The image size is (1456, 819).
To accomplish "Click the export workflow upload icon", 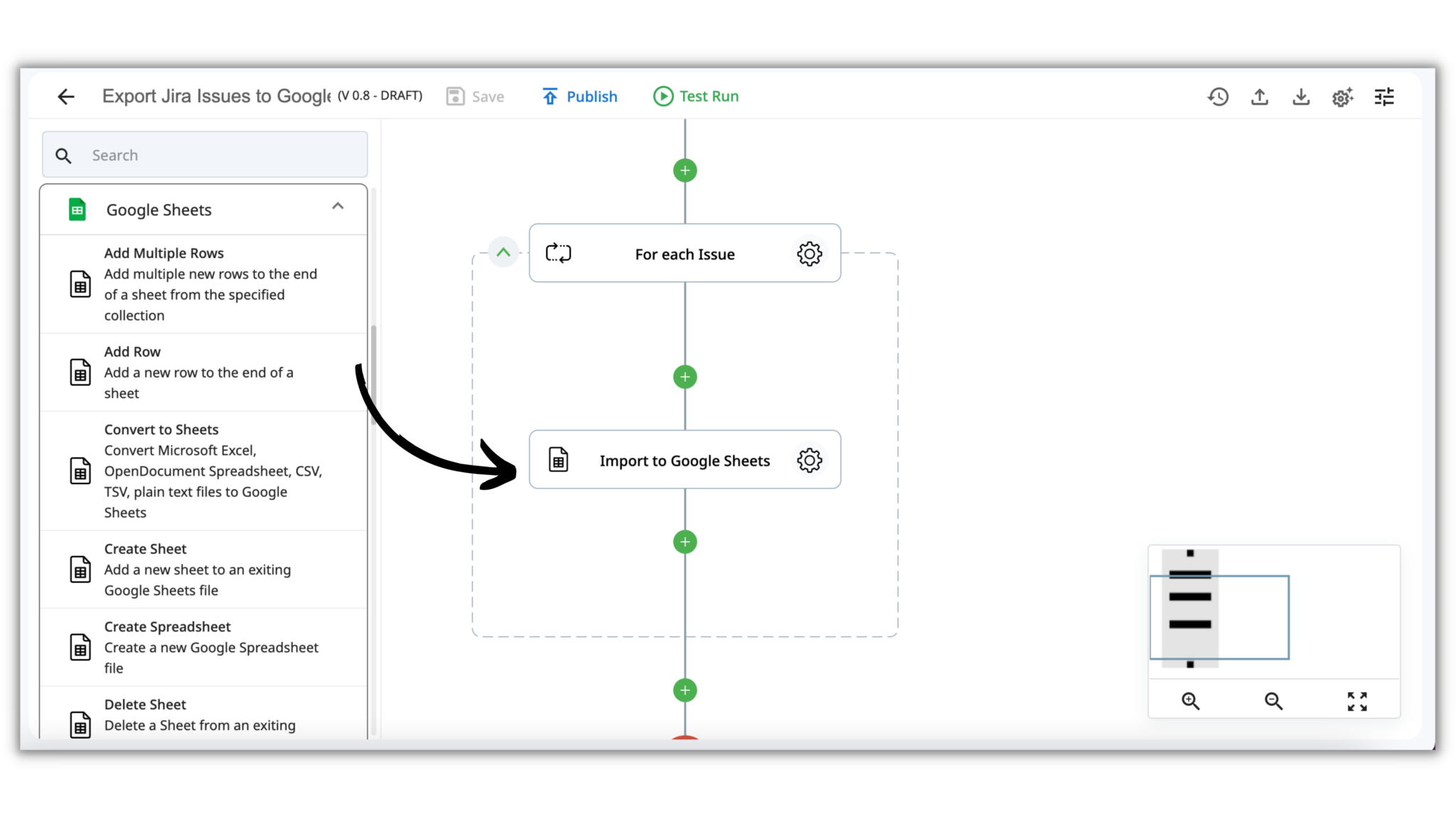I will (1259, 97).
